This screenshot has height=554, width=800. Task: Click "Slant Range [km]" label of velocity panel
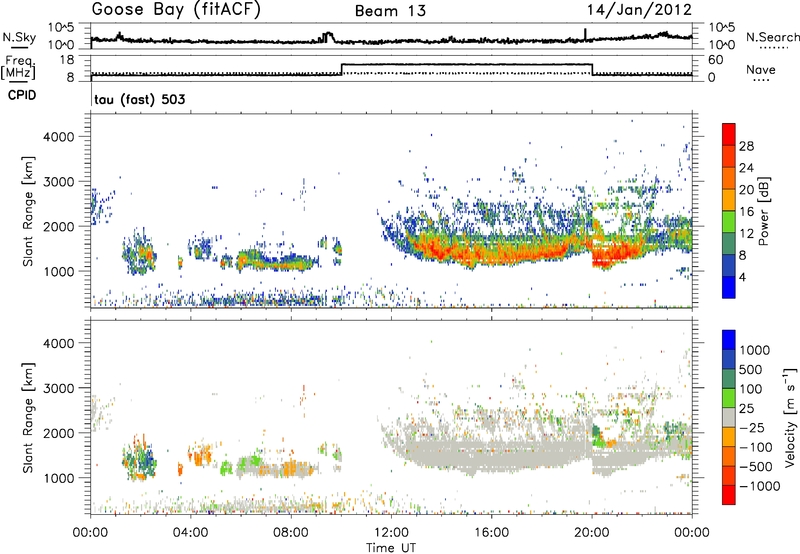(28, 418)
